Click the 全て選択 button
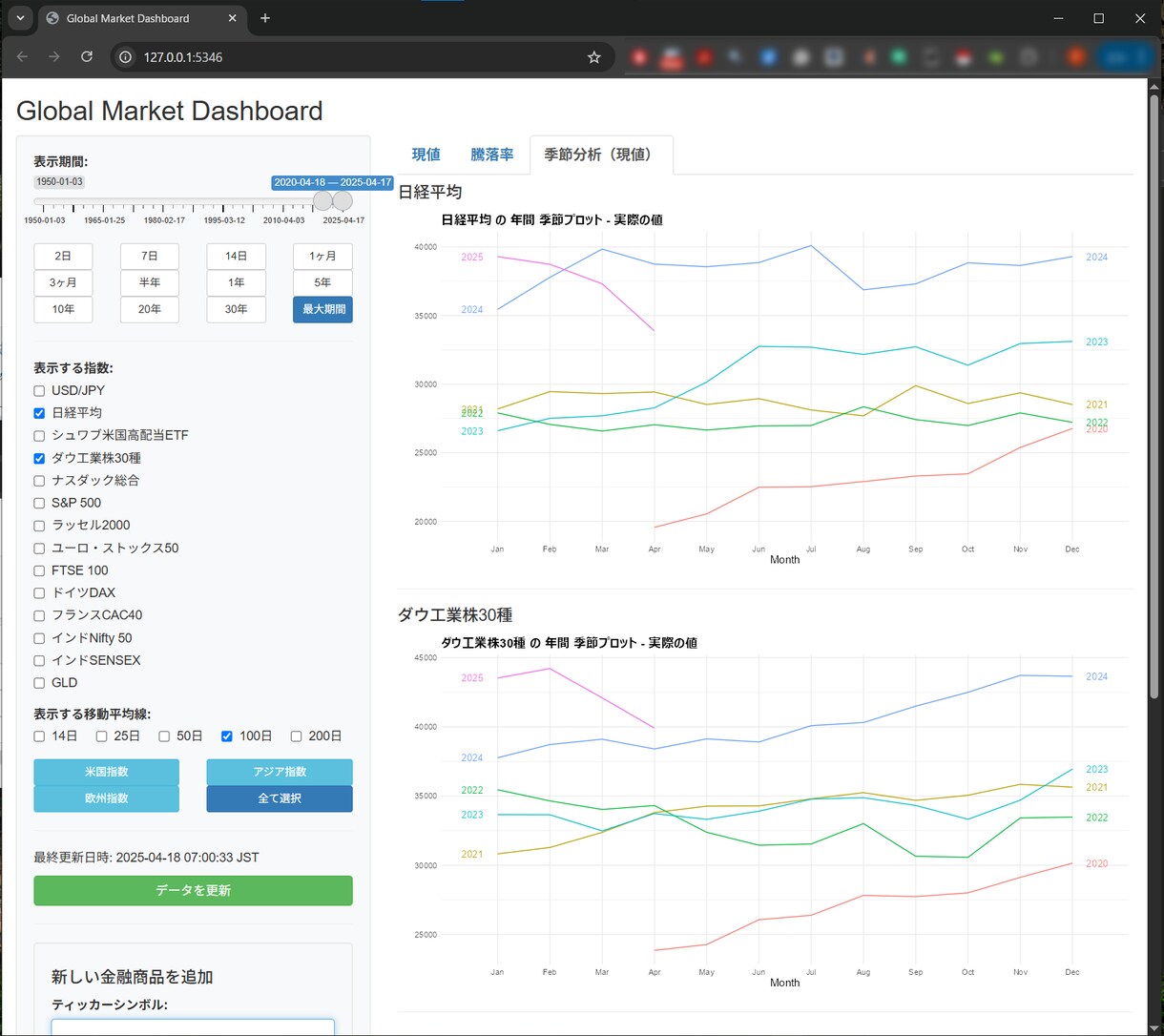 click(x=280, y=798)
